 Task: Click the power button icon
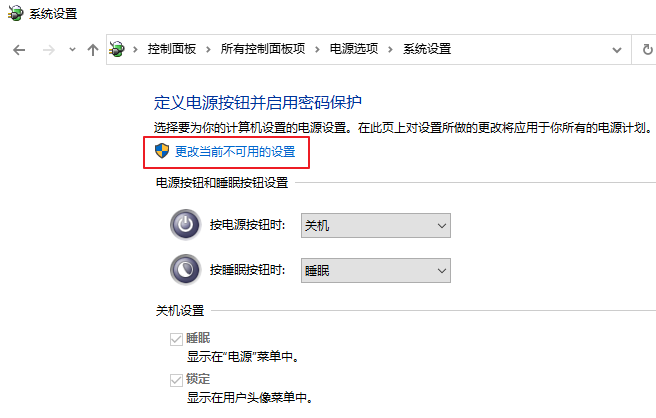coord(185,225)
